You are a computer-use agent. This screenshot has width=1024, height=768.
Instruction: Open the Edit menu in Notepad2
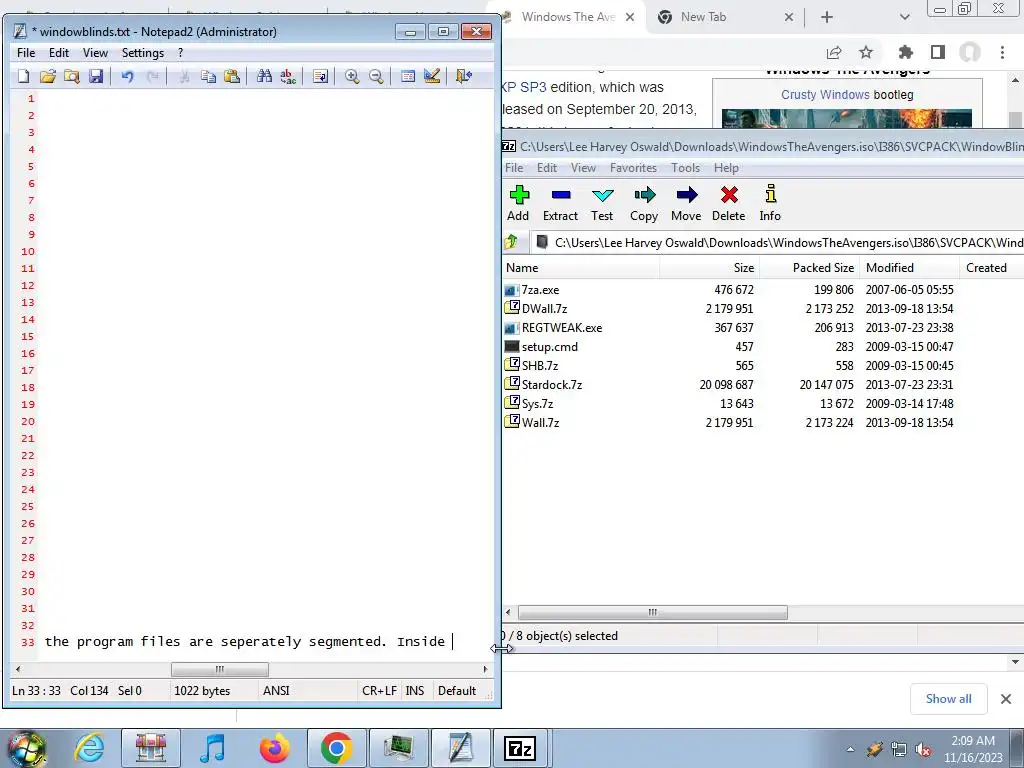pos(59,53)
